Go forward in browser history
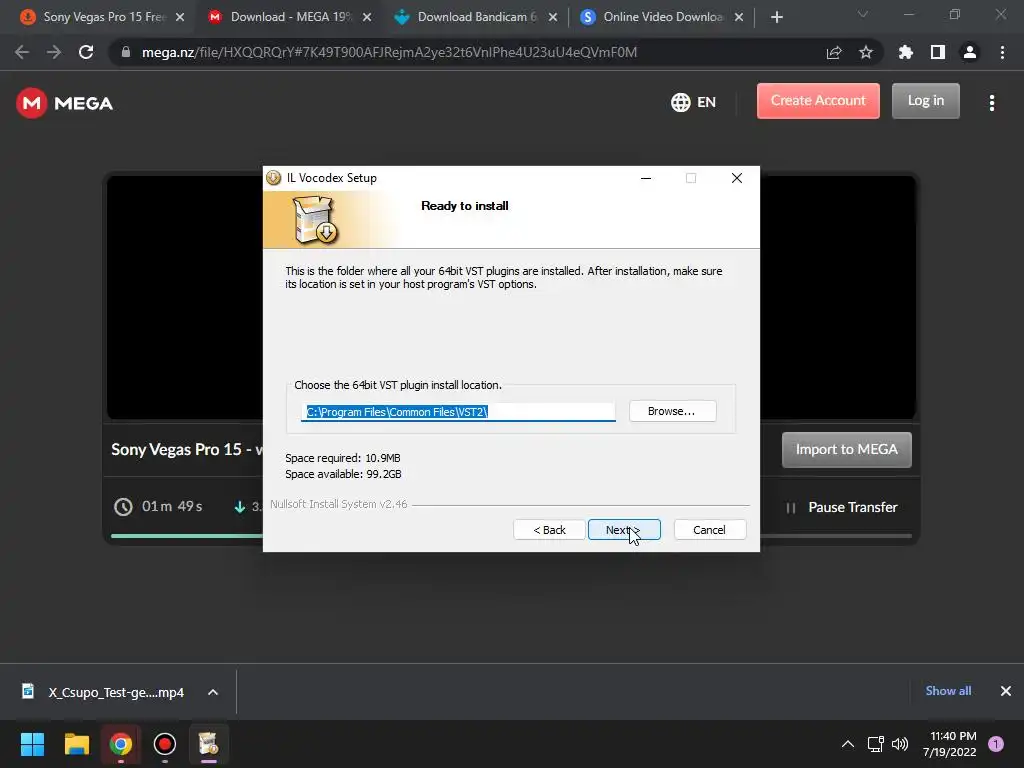Image resolution: width=1024 pixels, height=768 pixels. point(54,52)
